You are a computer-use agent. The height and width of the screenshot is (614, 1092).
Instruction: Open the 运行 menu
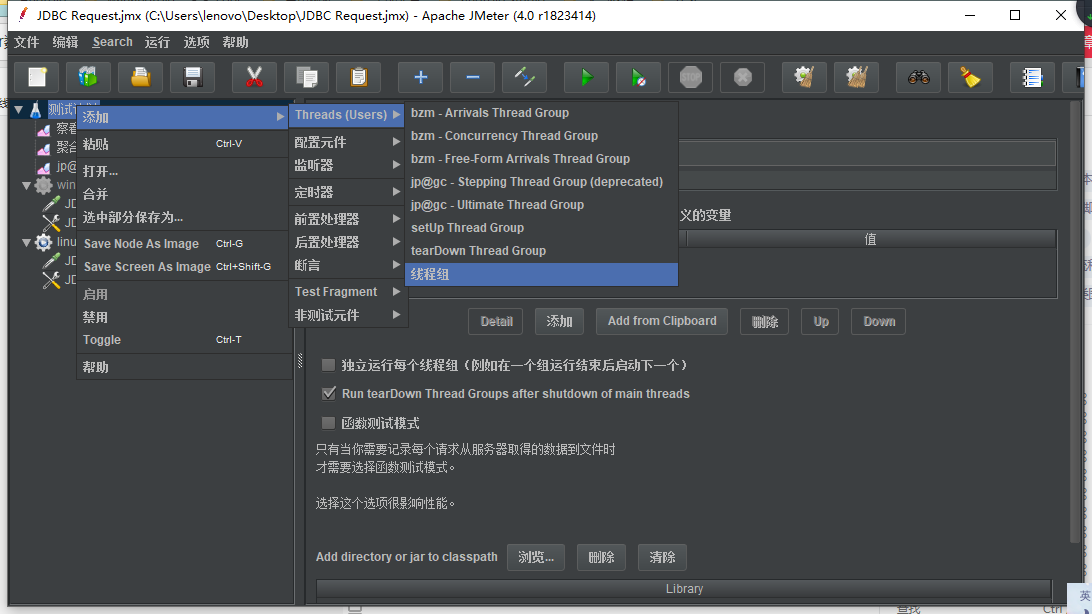pyautogui.click(x=157, y=42)
